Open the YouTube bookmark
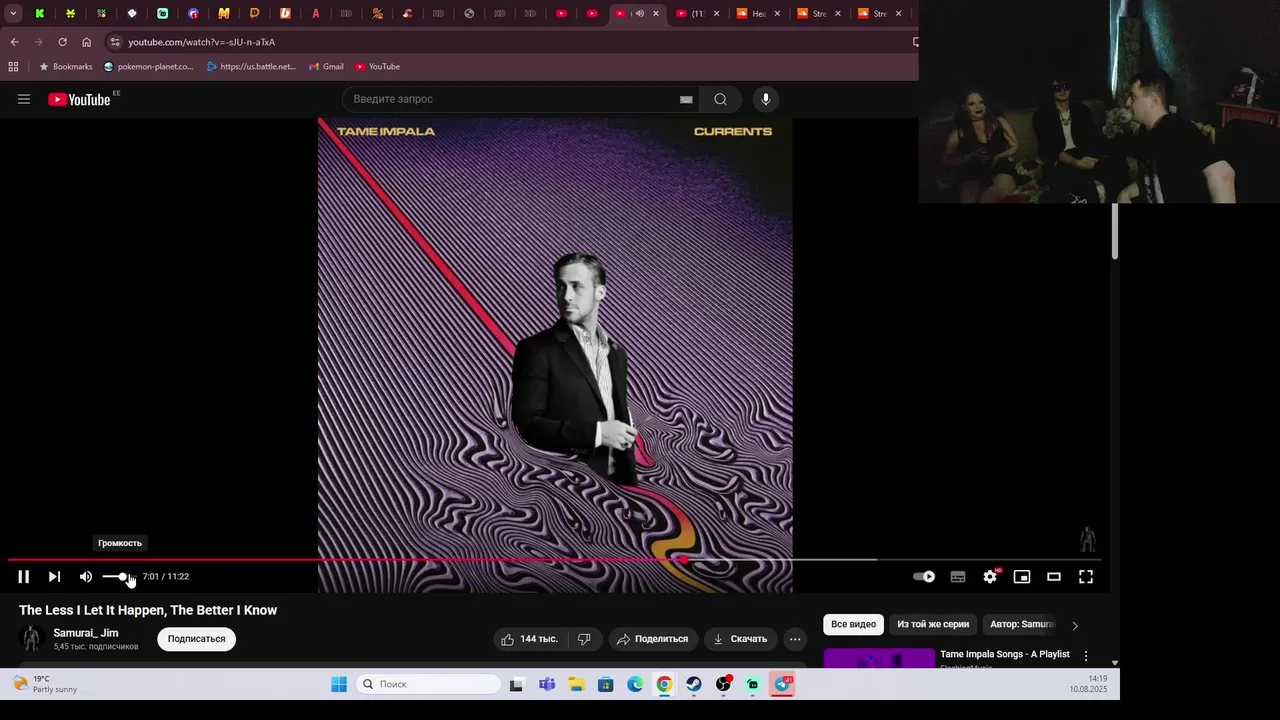Viewport: 1280px width, 720px height. coord(377,67)
